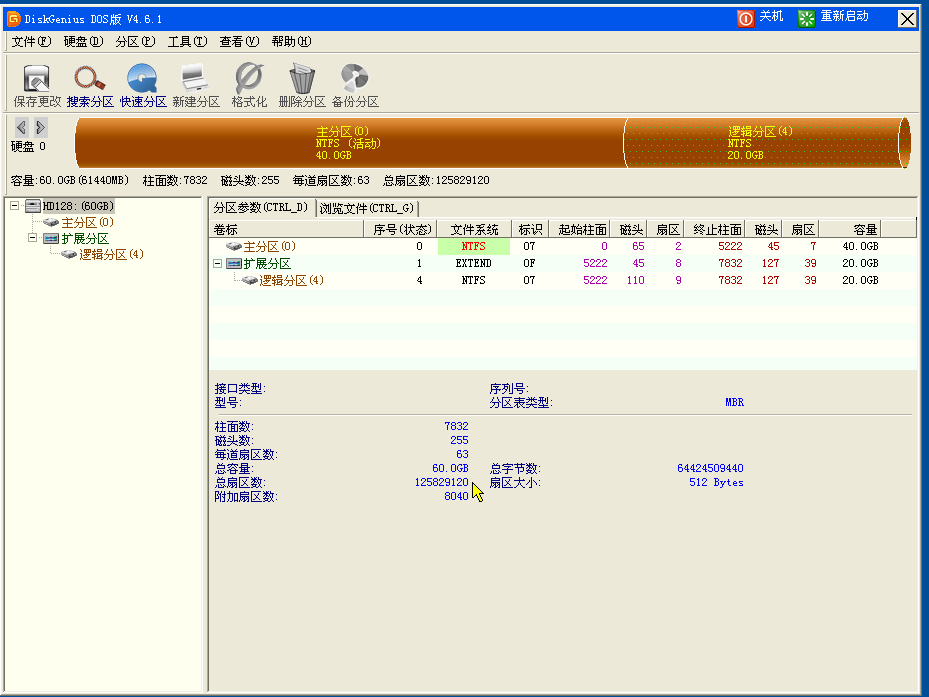Click hard disk icon beside HD128 in tree
The height and width of the screenshot is (697, 929).
33,206
